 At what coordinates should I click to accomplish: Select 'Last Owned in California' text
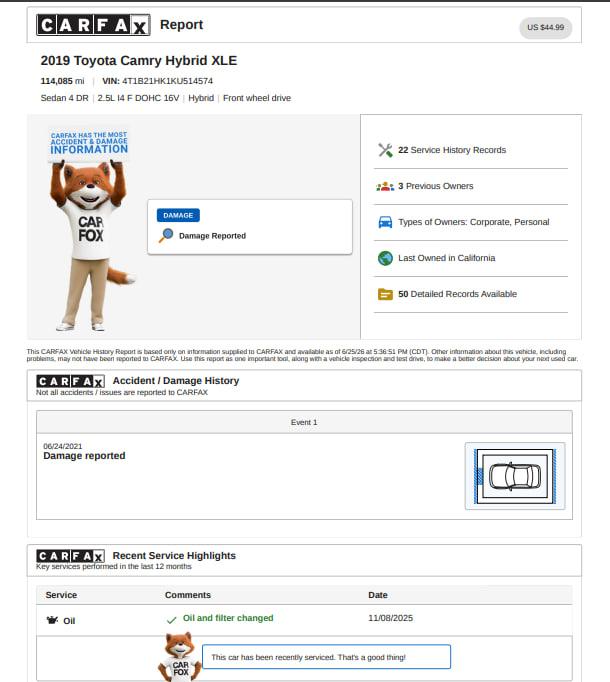coord(446,258)
